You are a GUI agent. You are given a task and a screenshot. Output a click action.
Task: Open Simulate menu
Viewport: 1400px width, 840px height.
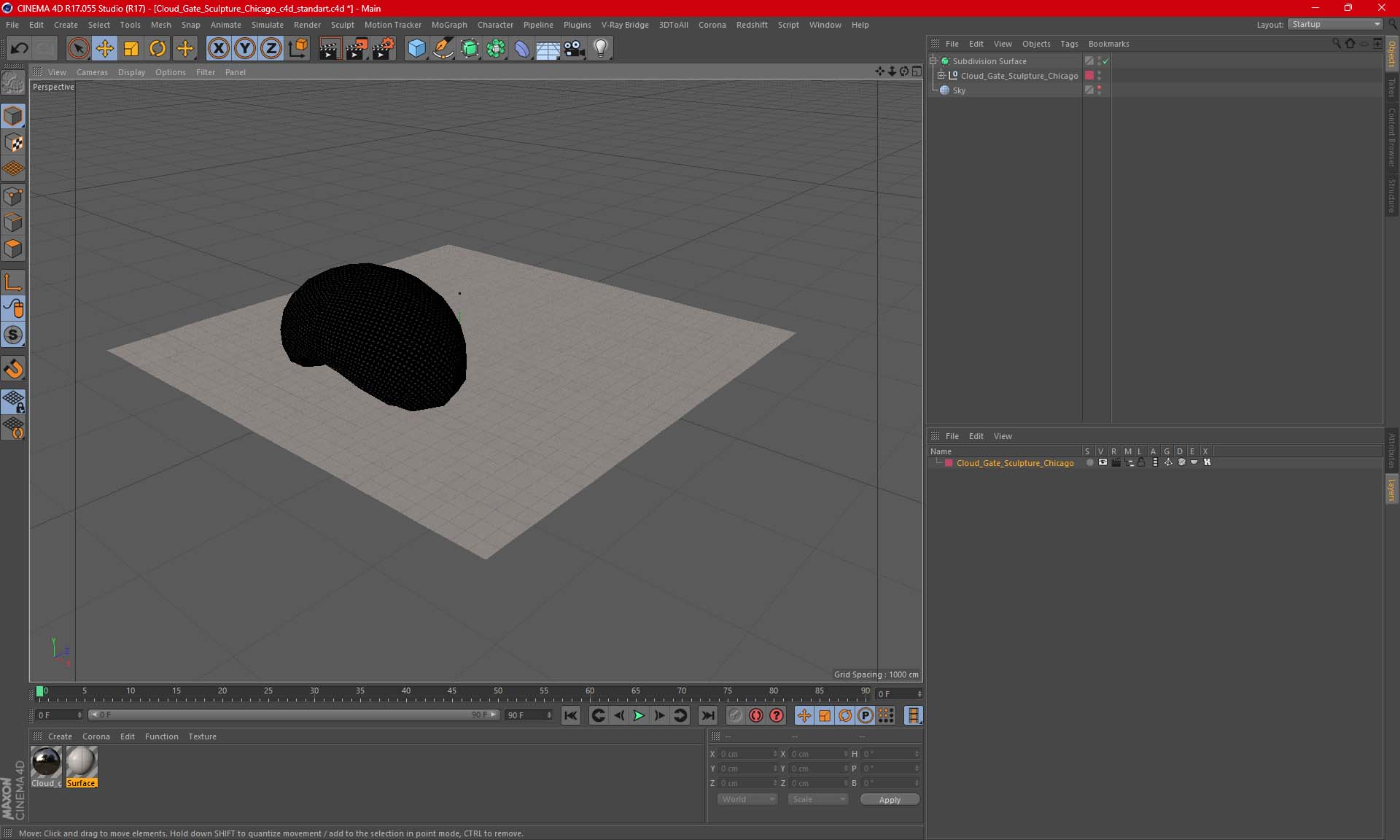click(268, 25)
